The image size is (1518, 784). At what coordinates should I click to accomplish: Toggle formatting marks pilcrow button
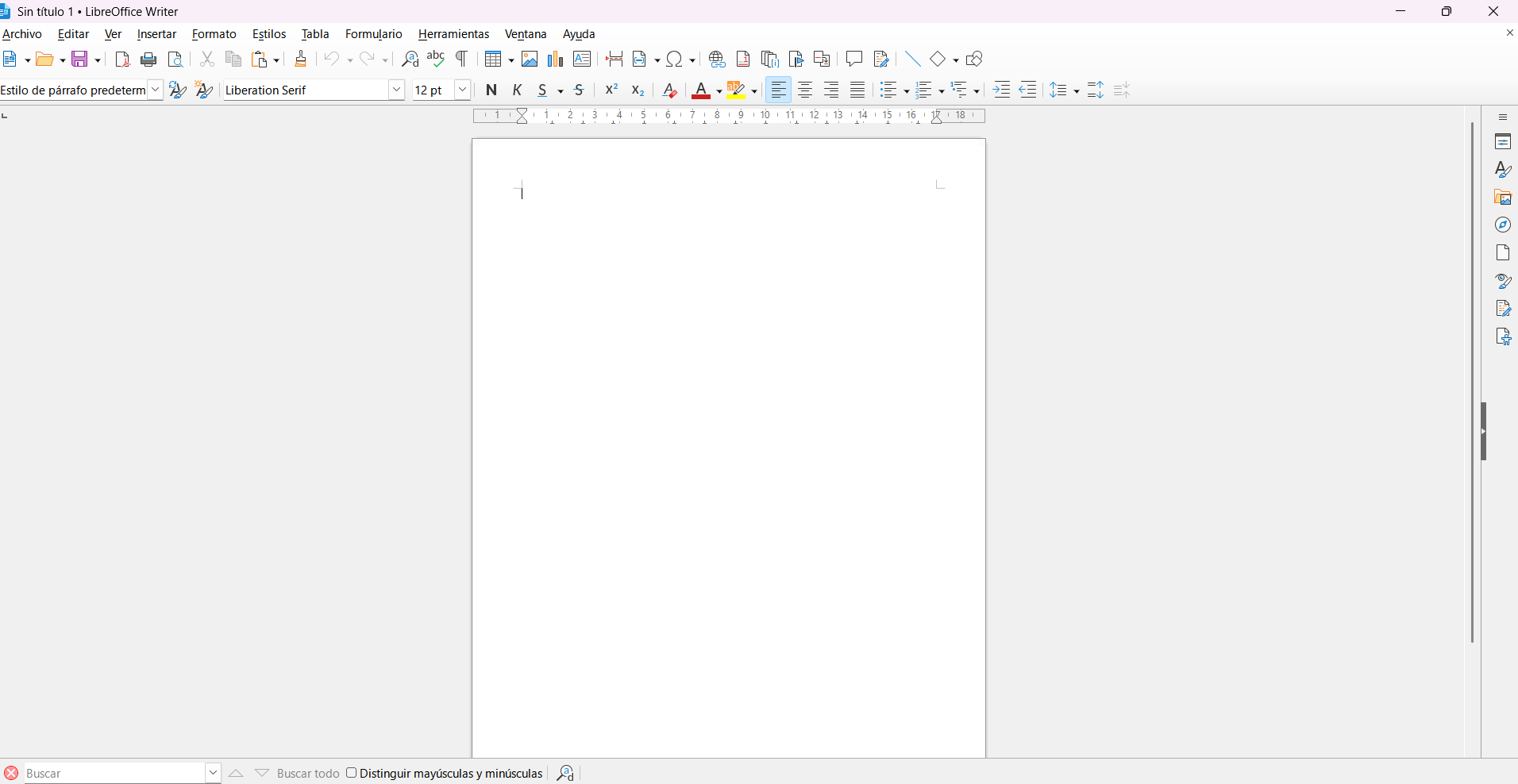tap(461, 60)
